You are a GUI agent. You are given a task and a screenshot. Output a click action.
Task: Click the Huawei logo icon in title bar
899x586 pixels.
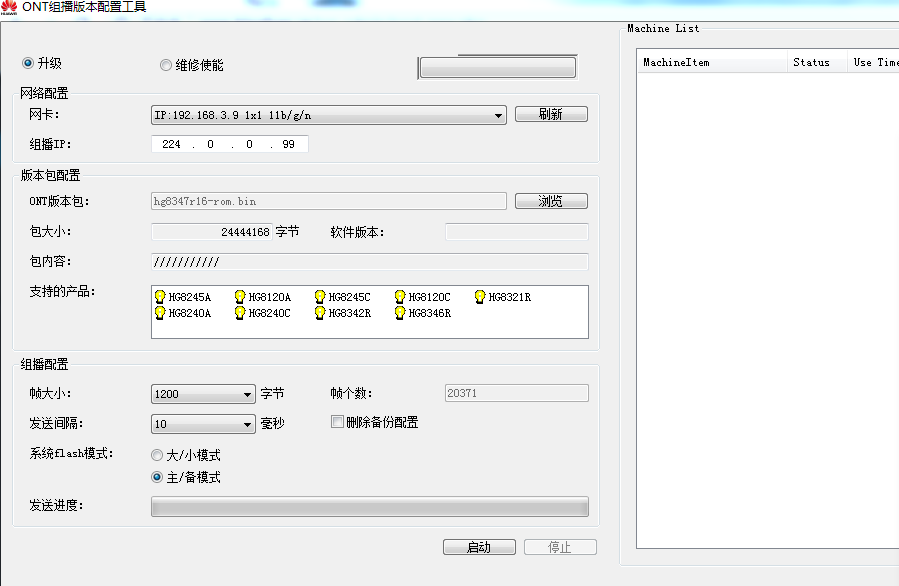click(9, 7)
